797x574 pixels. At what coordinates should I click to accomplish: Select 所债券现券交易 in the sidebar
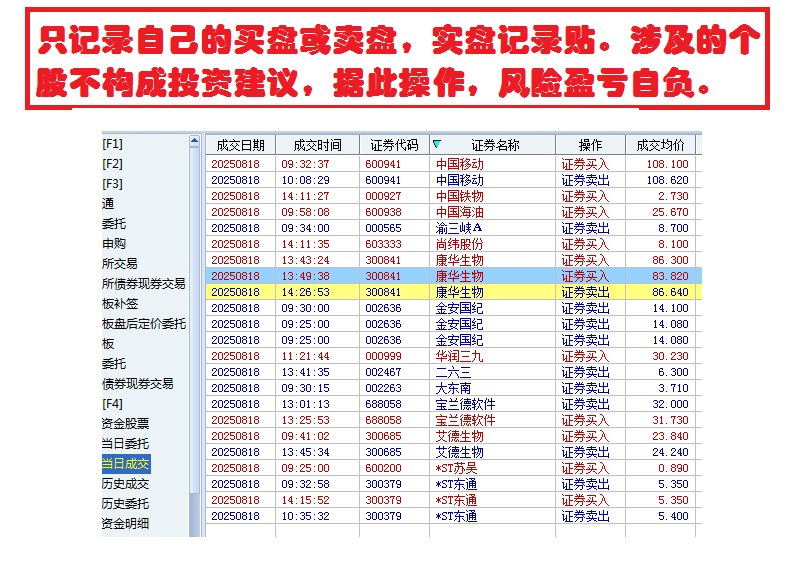pos(143,284)
